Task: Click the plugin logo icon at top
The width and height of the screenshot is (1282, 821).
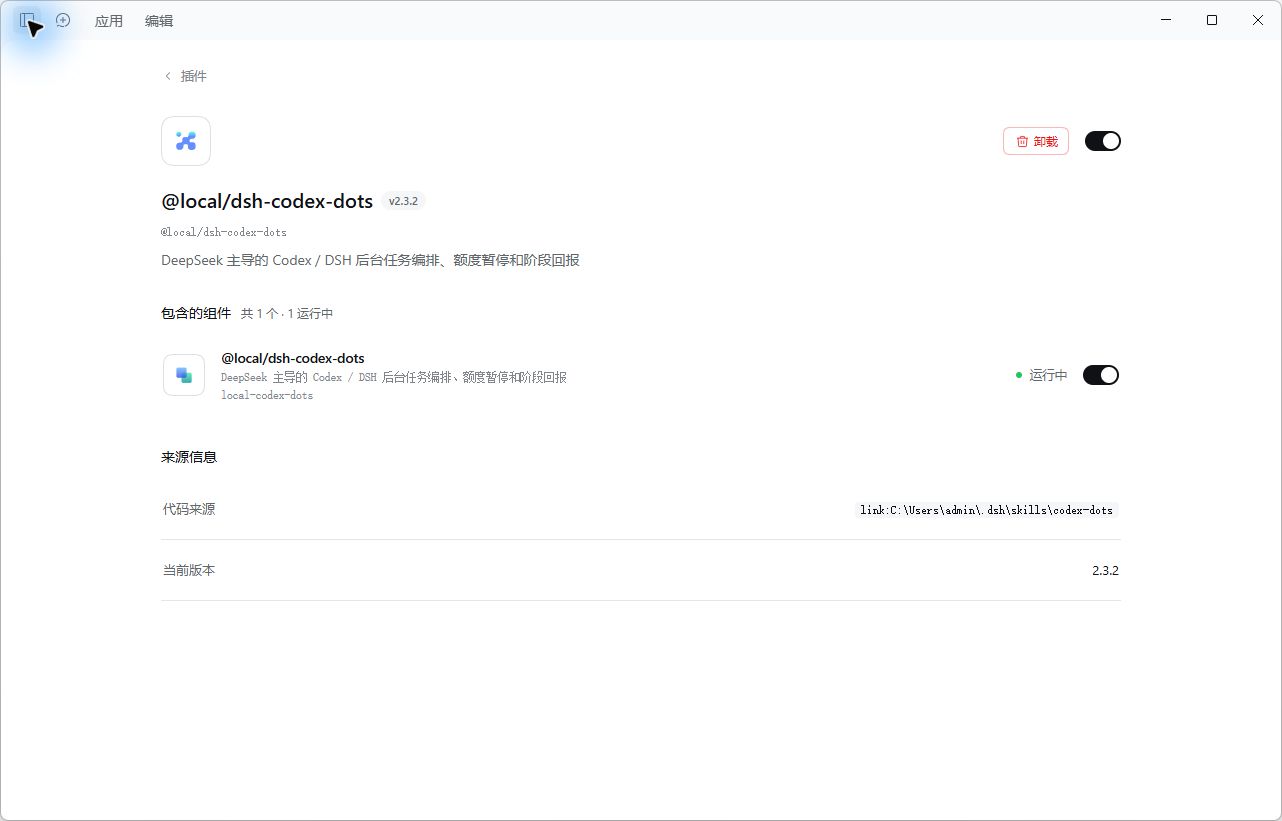Action: 186,141
